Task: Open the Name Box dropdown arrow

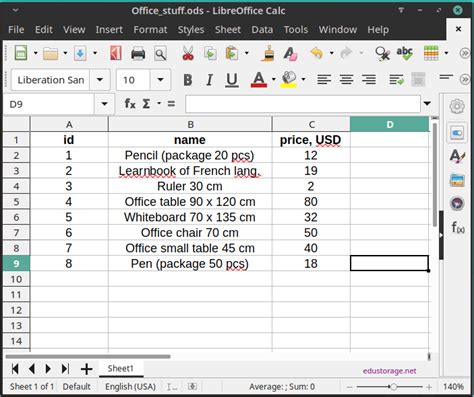Action: point(104,104)
